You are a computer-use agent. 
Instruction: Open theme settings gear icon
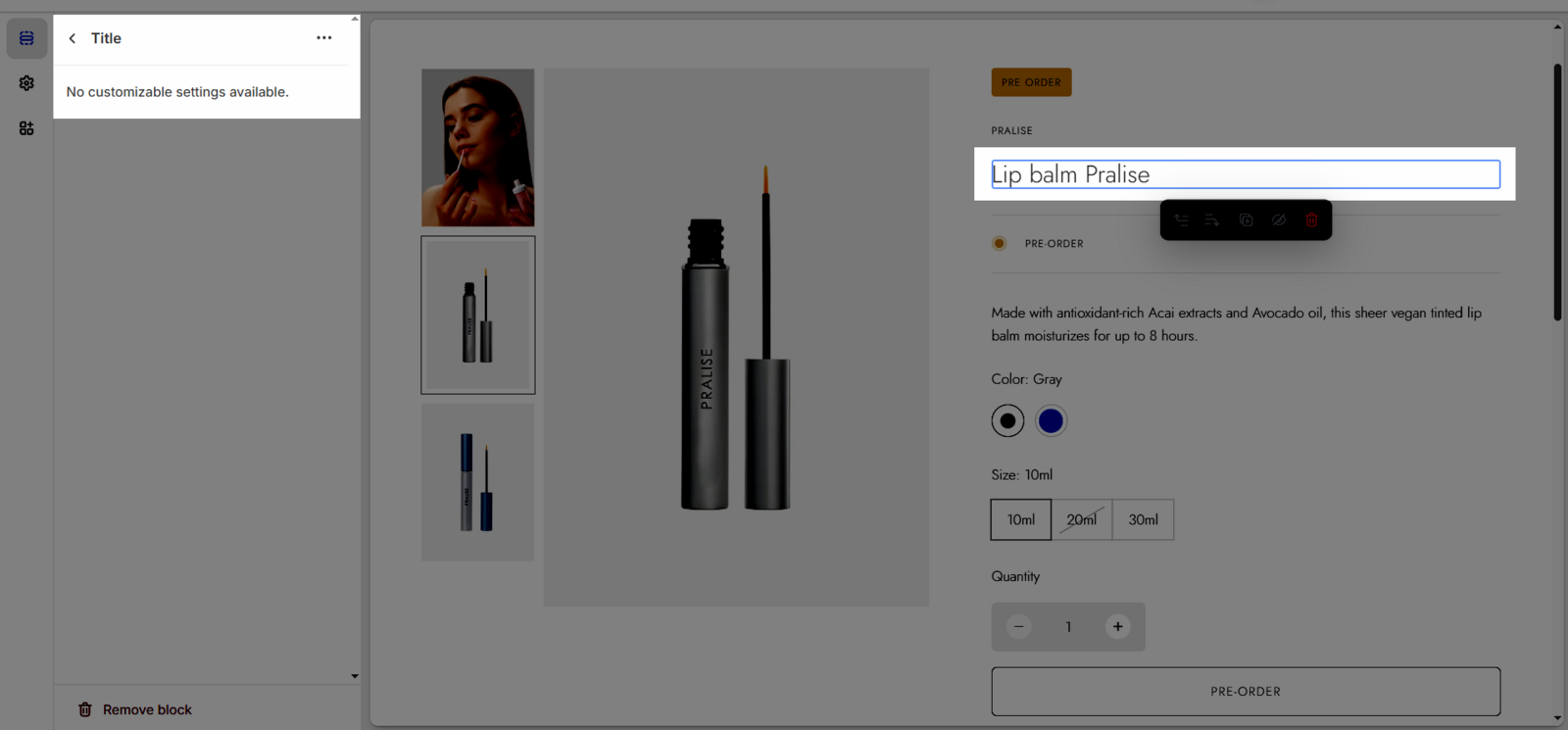tap(26, 83)
